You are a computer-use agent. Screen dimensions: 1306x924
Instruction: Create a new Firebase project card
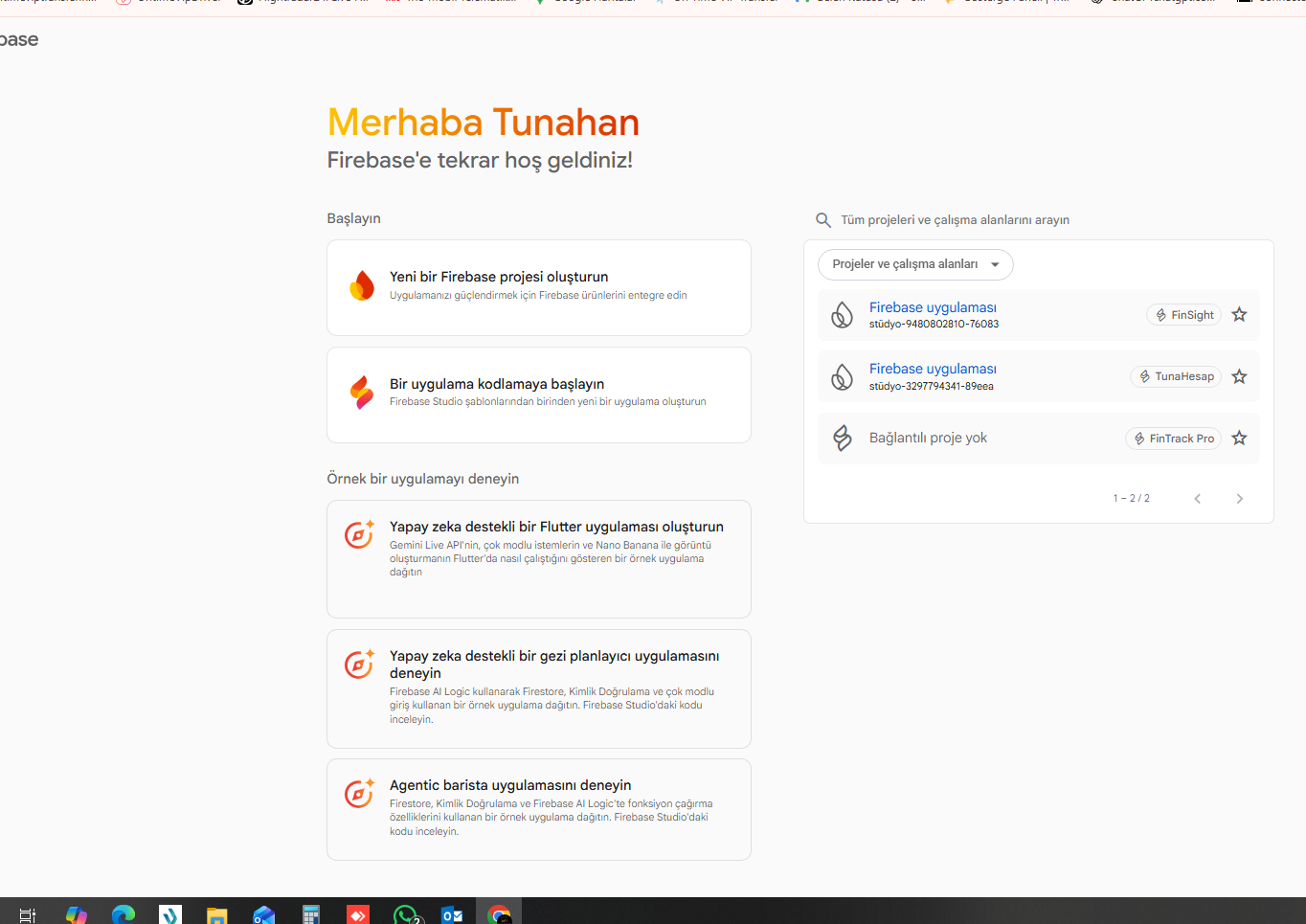click(539, 287)
